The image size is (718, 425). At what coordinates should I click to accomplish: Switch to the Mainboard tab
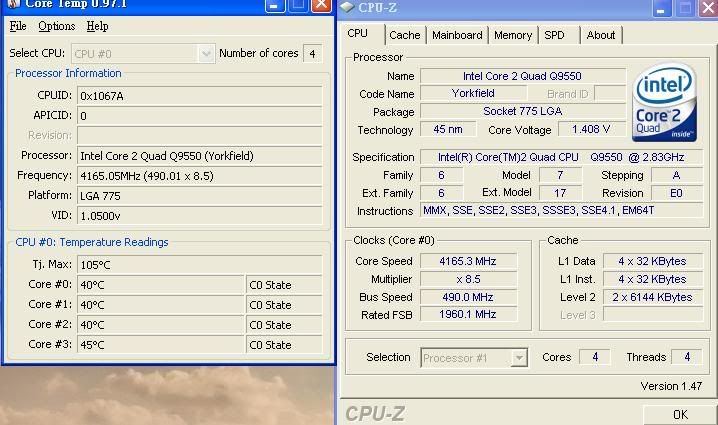tap(457, 35)
